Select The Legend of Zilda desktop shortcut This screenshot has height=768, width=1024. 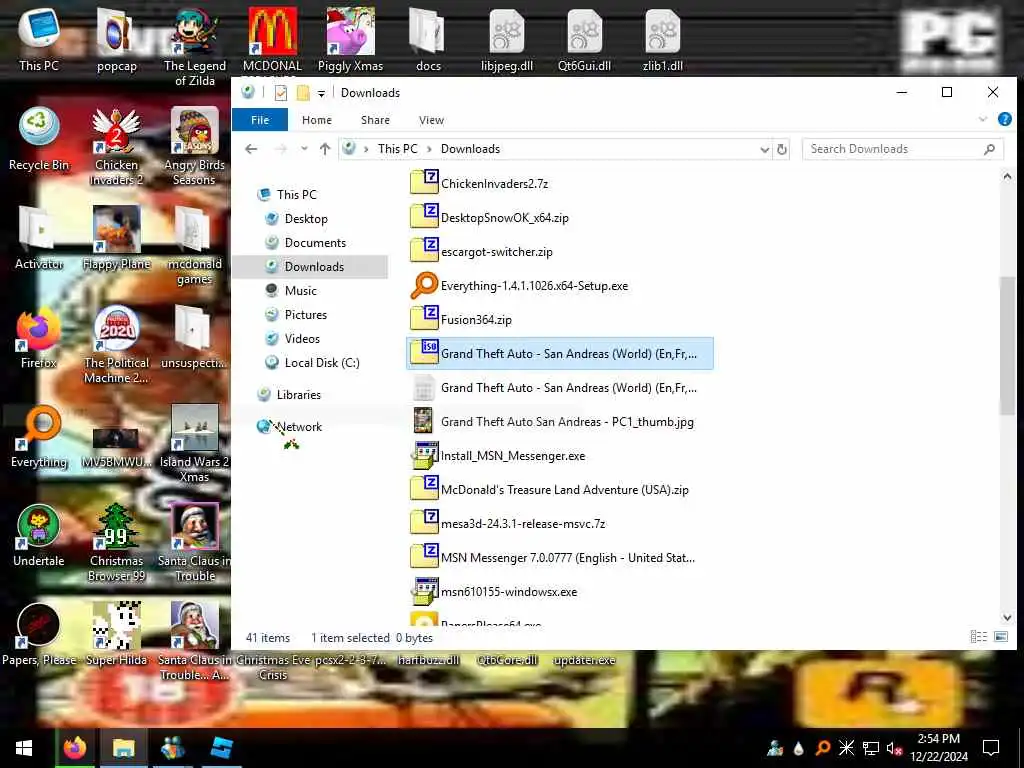point(195,47)
